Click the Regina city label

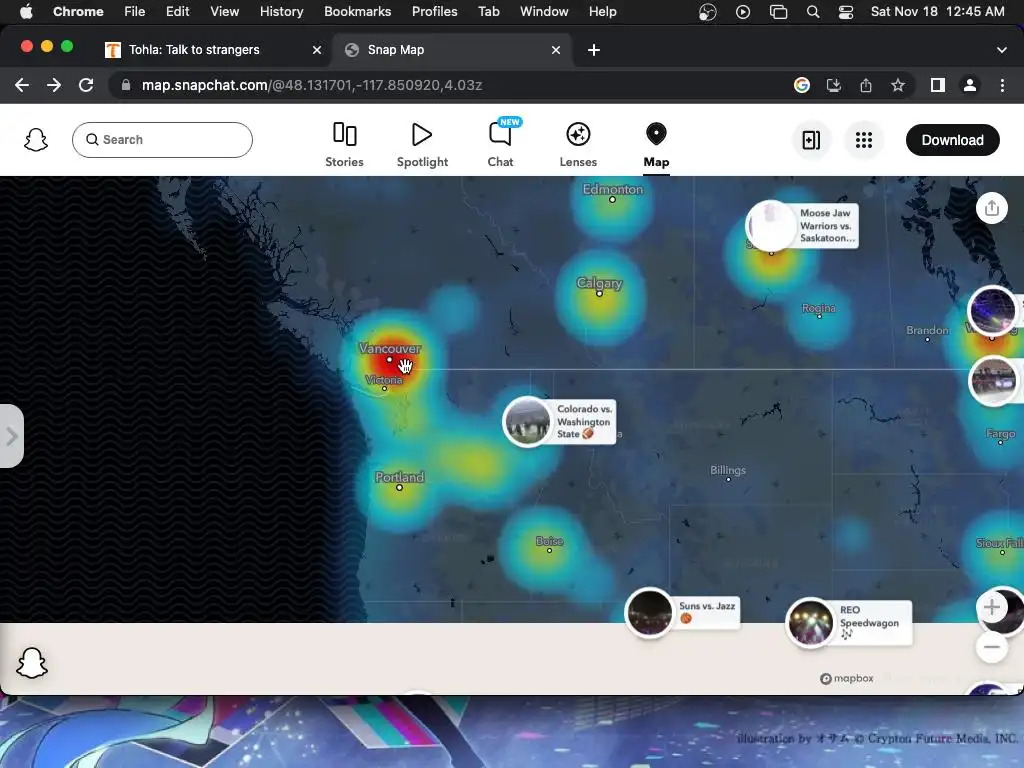[819, 308]
